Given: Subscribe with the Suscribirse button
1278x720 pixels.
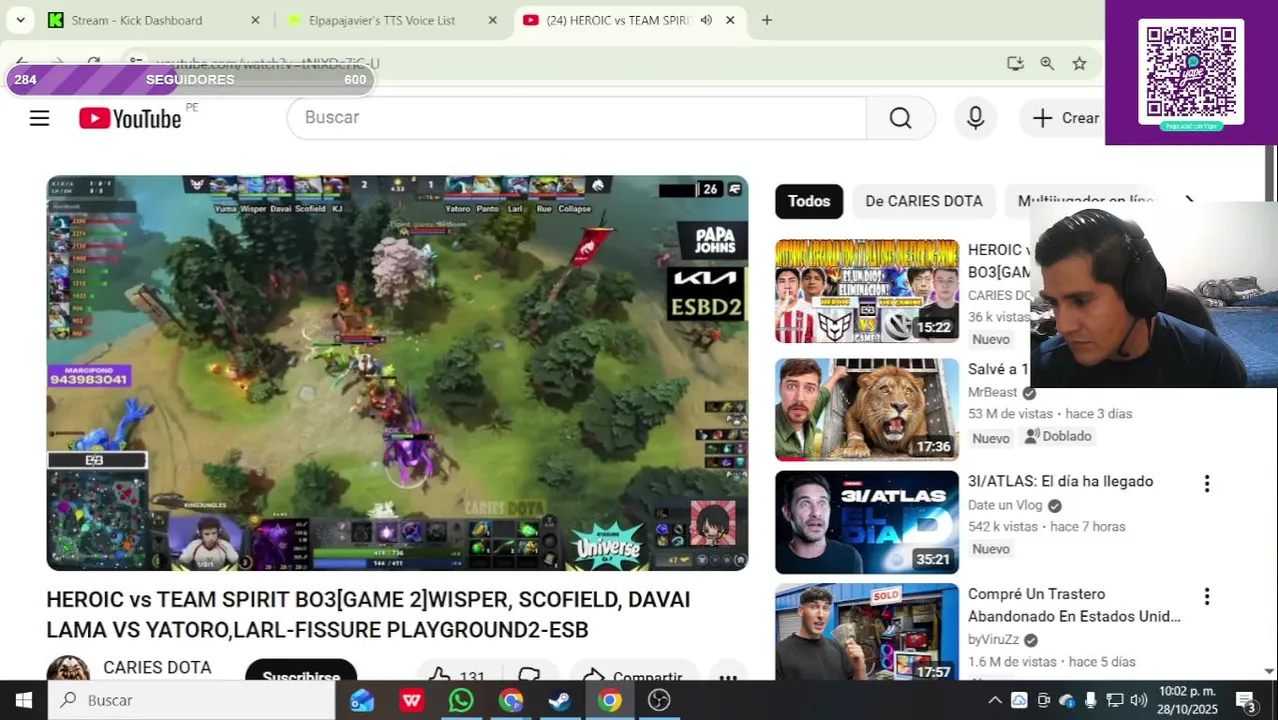Looking at the screenshot, I should point(301,671).
